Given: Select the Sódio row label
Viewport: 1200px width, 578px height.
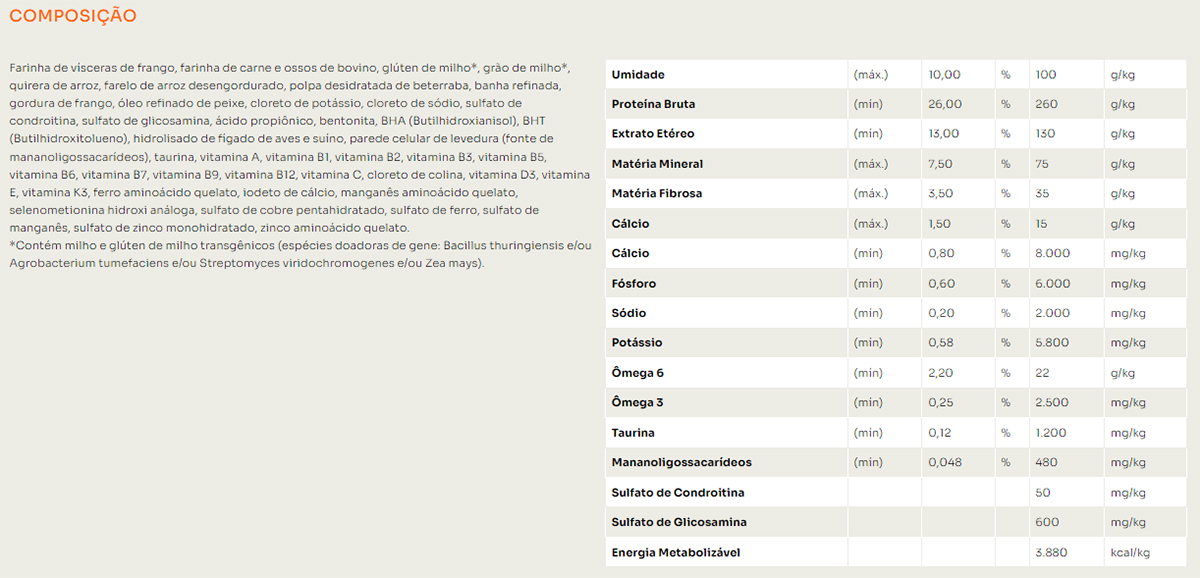Looking at the screenshot, I should point(629,313).
